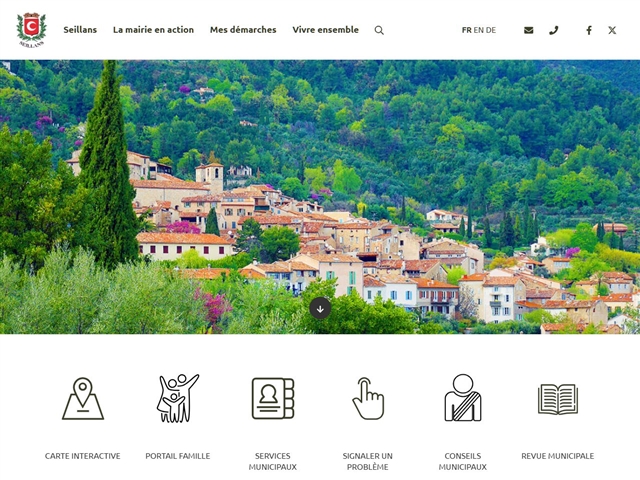Expand the Mes démarches menu
Image resolution: width=640 pixels, height=480 pixels.
pos(243,30)
